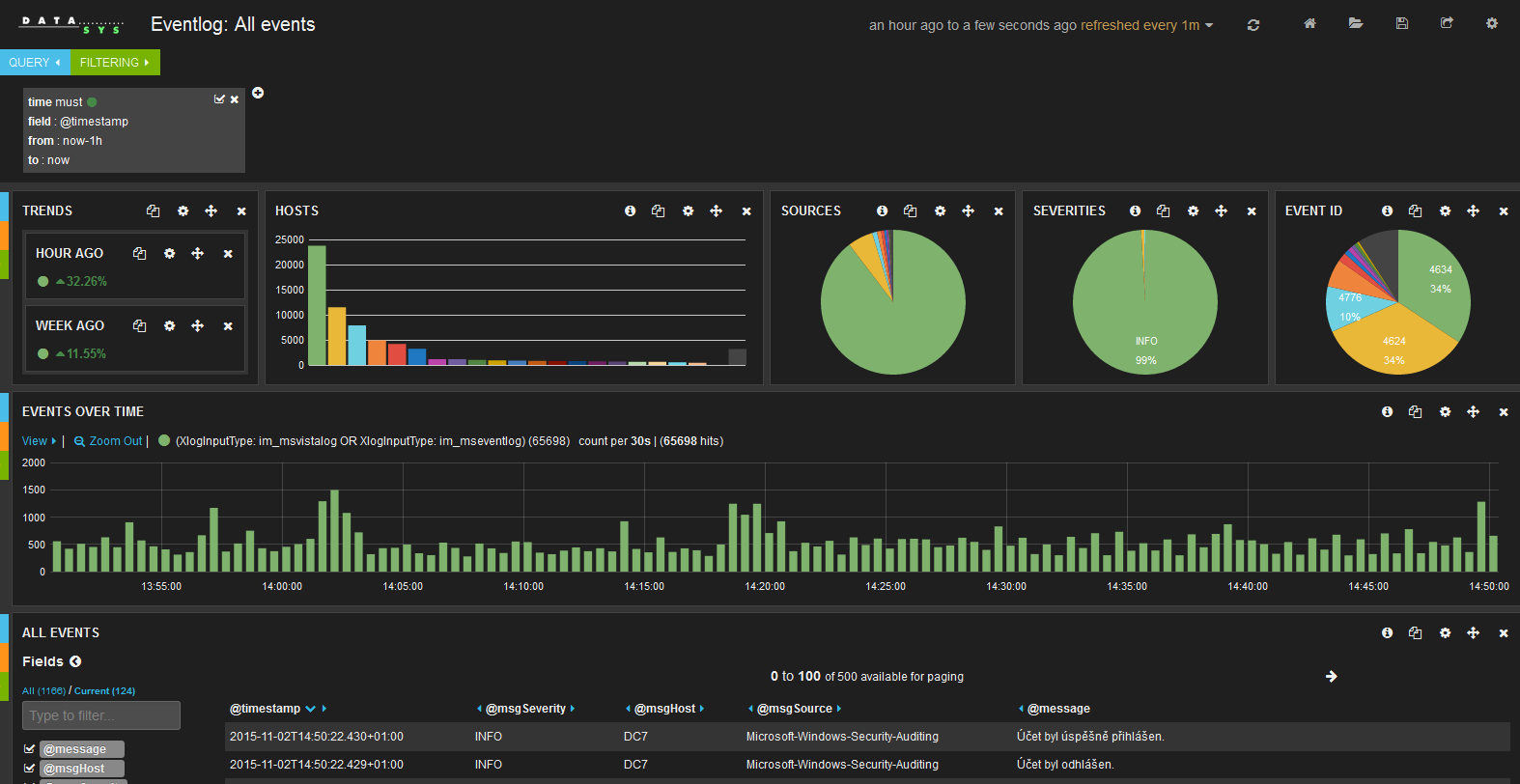Go to the next page of events with the arrow

[1332, 676]
